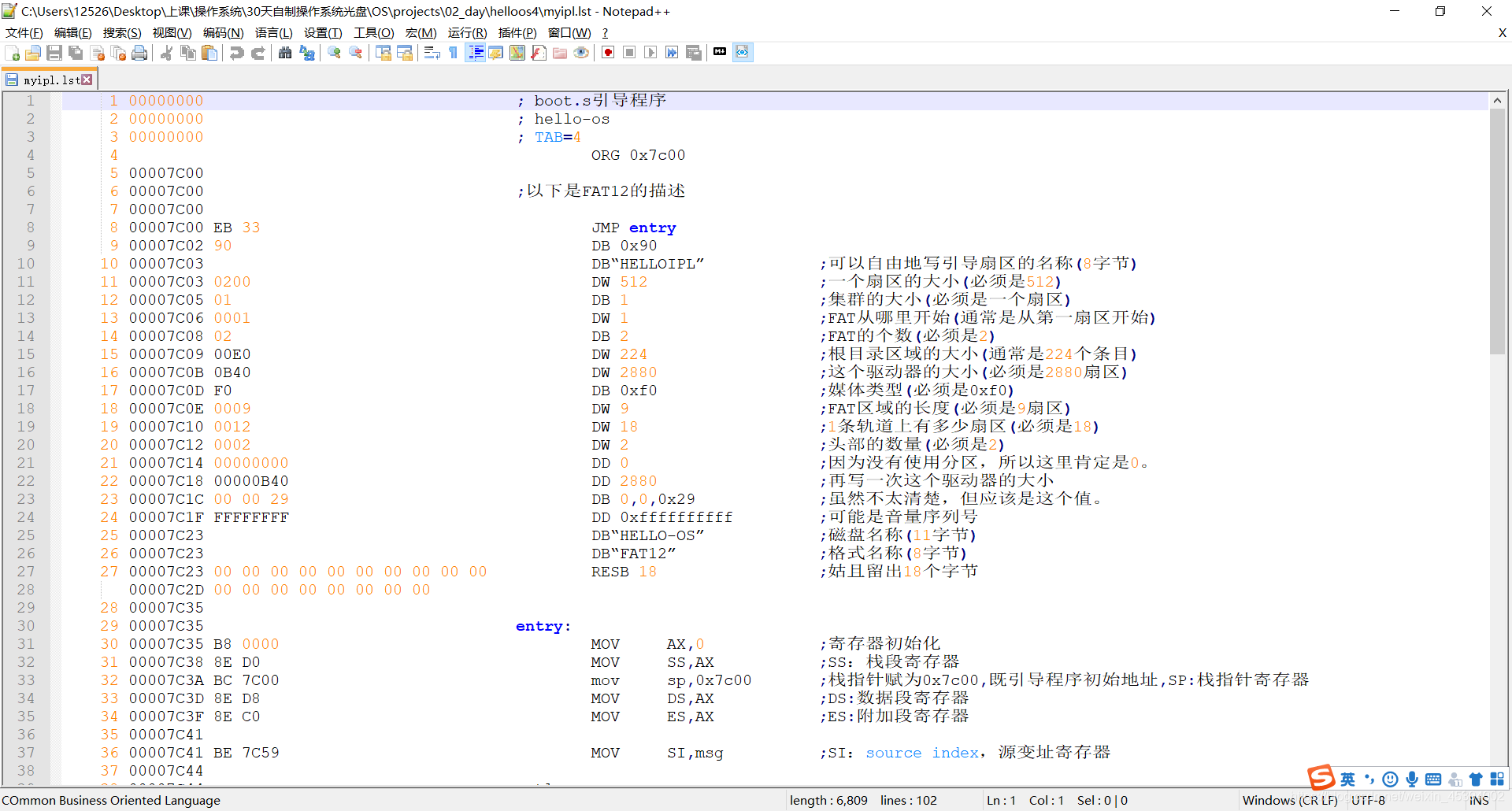Click the INS mode status field
Screen dimensions: 1512x811
coord(1479,800)
